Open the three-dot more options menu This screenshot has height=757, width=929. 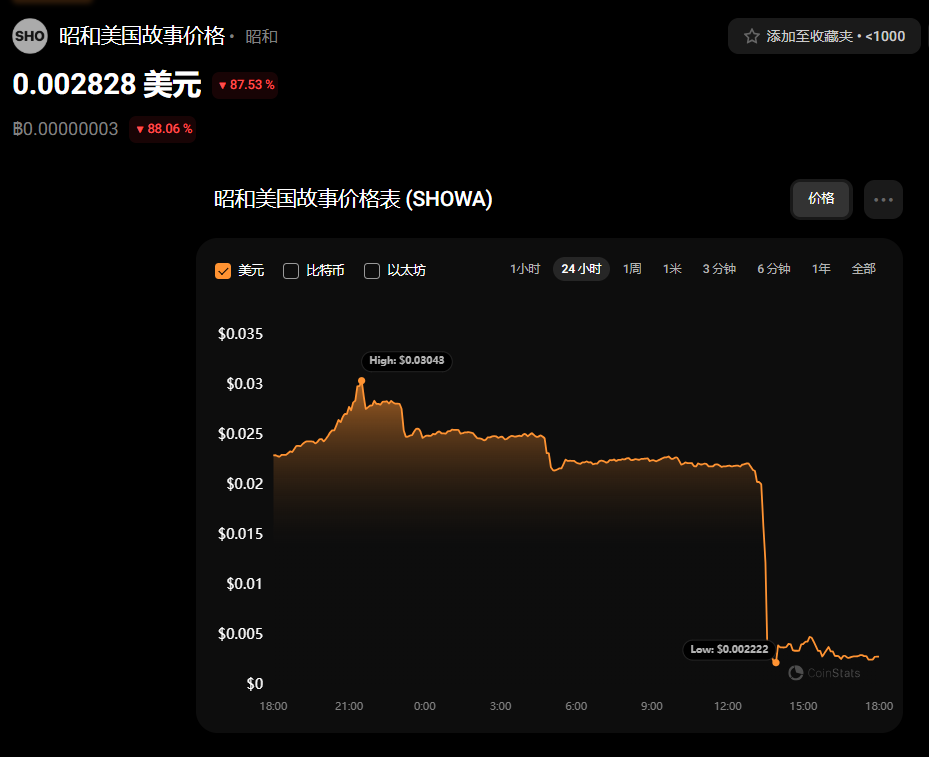click(883, 200)
